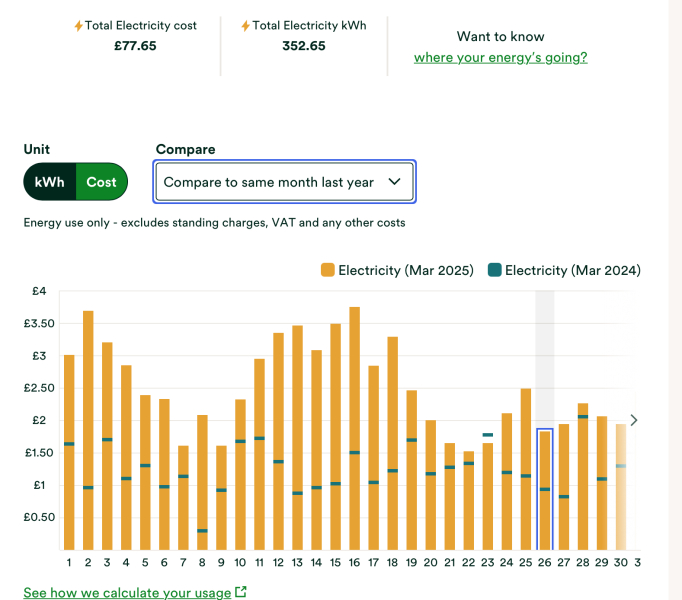Image resolution: width=682 pixels, height=600 pixels.
Task: Click the chevron arrow in Compare dropdown
Action: click(x=394, y=182)
